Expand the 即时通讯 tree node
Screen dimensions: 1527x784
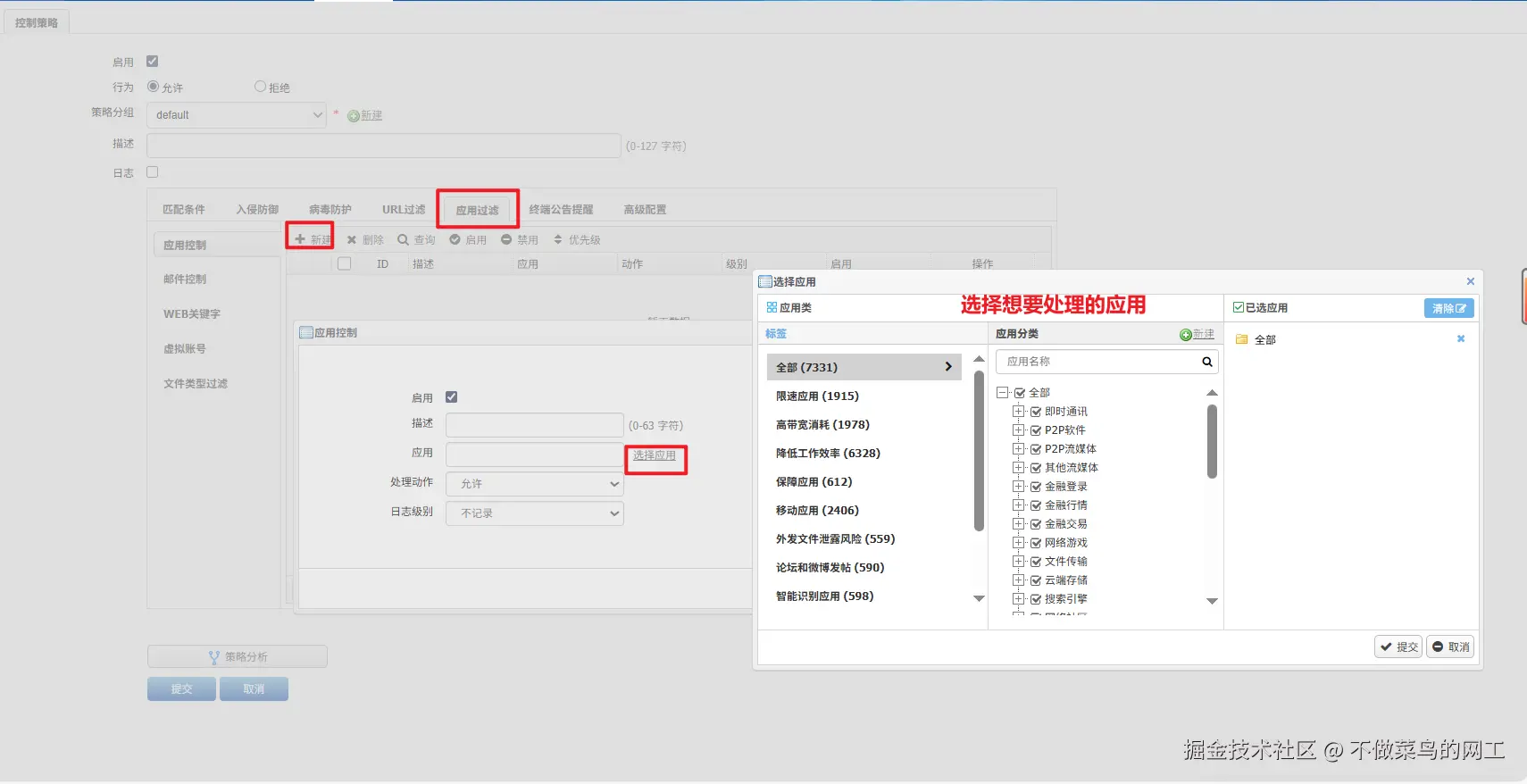click(1018, 411)
